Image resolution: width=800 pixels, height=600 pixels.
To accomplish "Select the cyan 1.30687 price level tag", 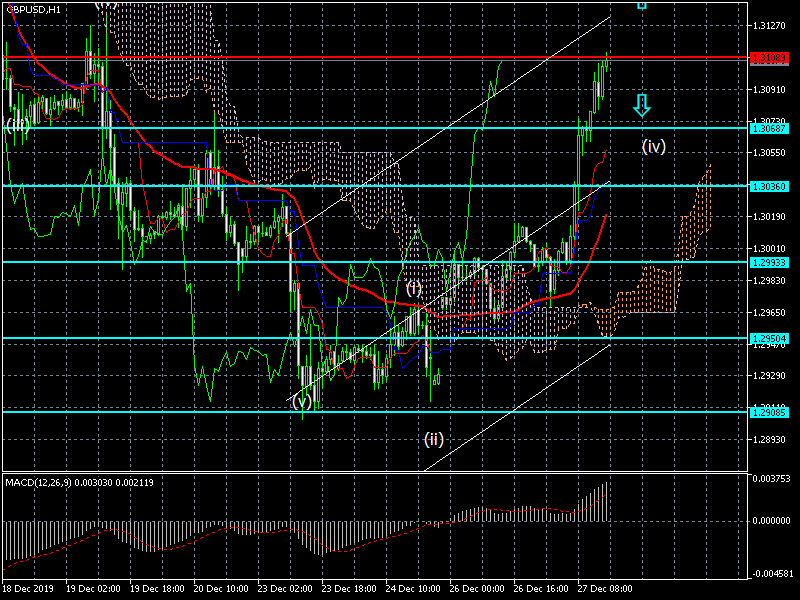I will [769, 129].
